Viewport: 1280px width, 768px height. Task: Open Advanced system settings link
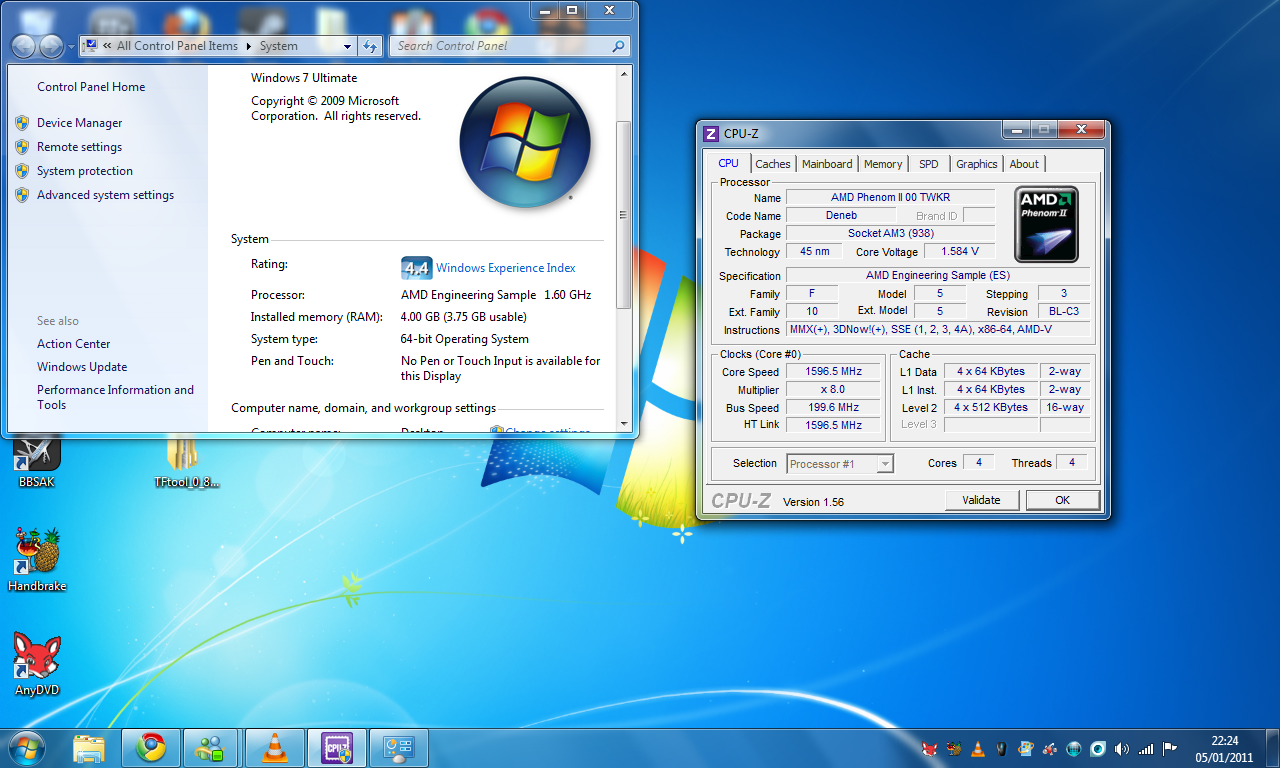(x=106, y=195)
